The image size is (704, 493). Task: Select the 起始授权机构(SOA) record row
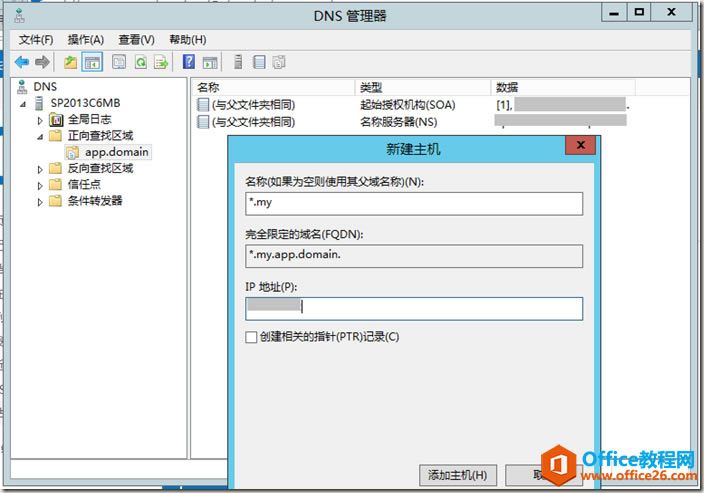click(413, 105)
